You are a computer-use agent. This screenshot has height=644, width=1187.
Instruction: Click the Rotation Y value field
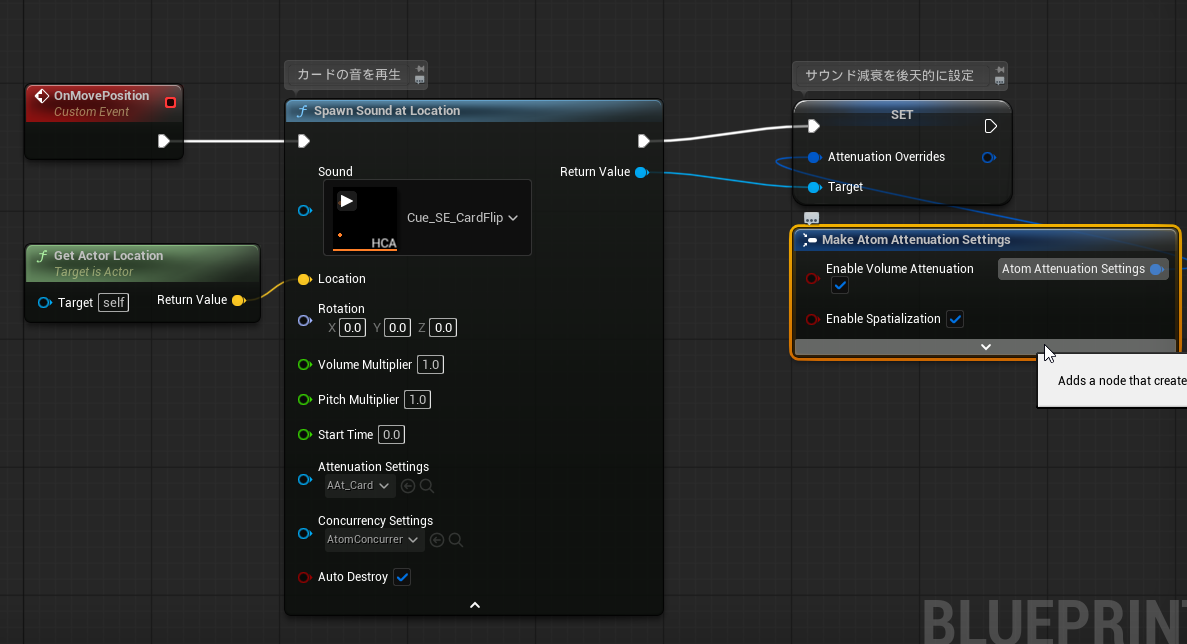click(x=397, y=328)
